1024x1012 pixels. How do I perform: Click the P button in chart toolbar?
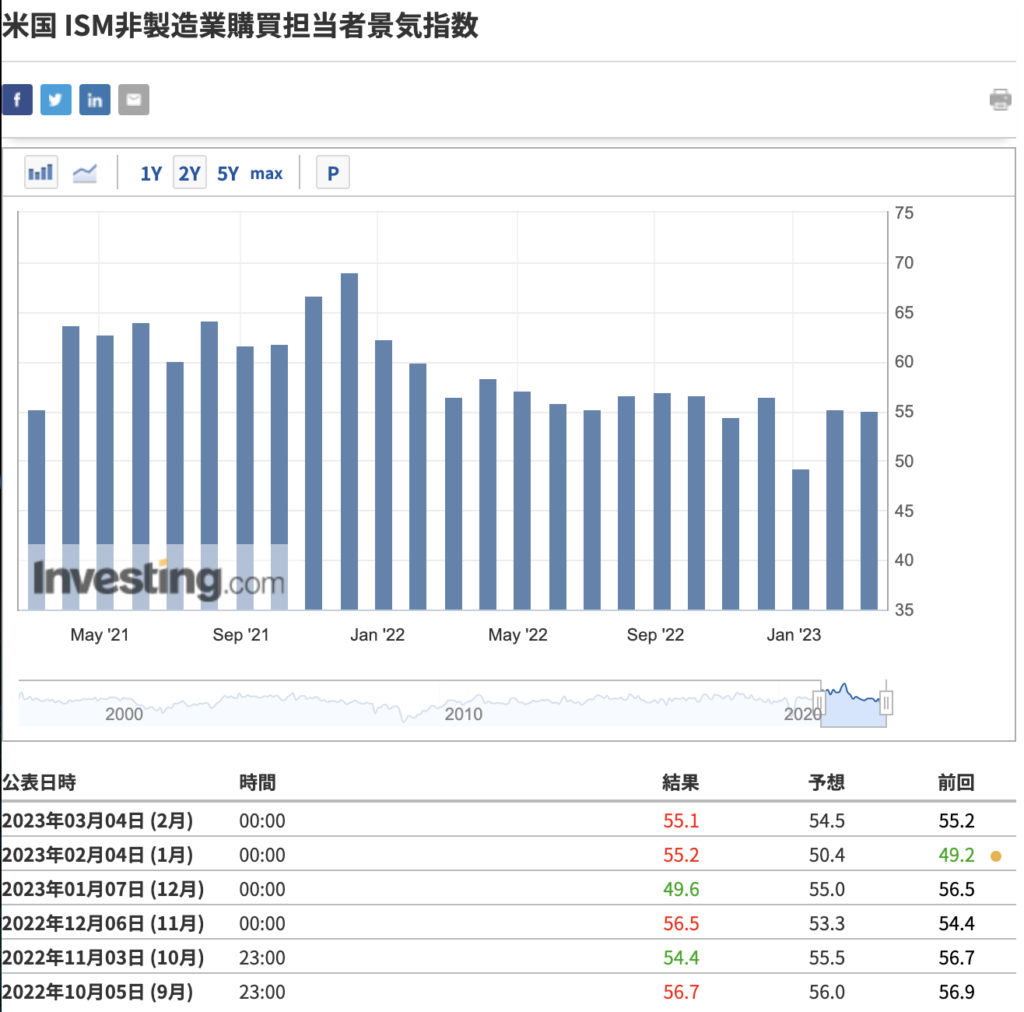[x=333, y=173]
